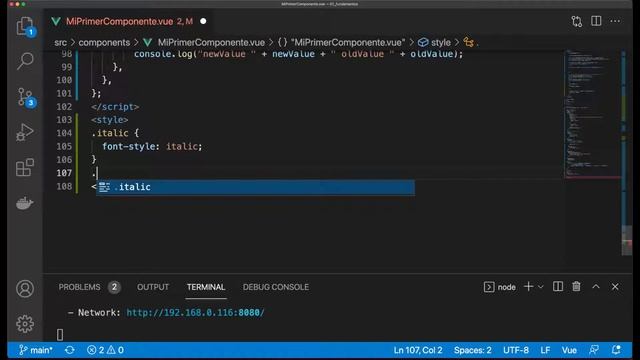Click the </script> tag on line 102

tap(115, 107)
